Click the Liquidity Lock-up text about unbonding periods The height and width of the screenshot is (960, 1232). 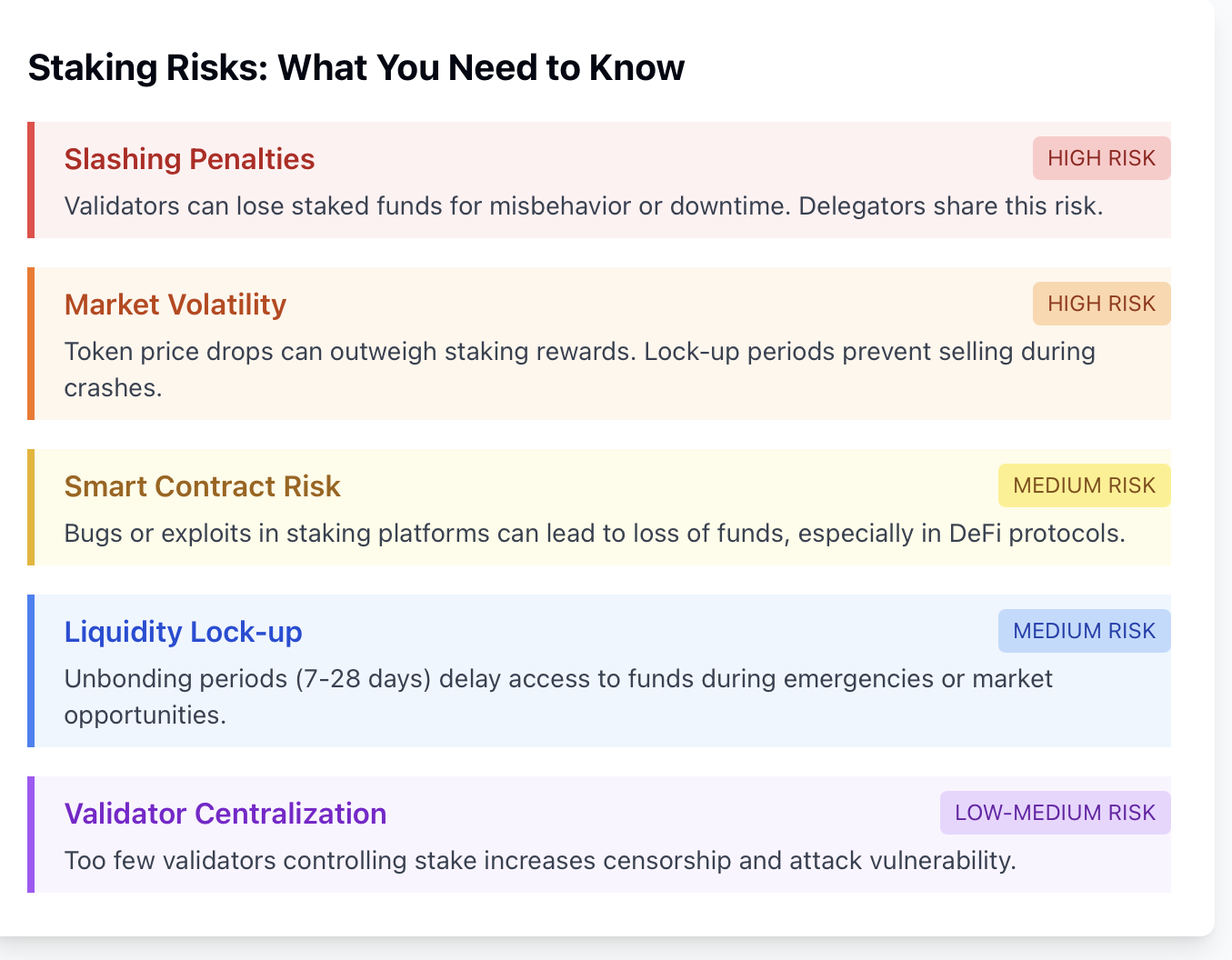tap(557, 679)
